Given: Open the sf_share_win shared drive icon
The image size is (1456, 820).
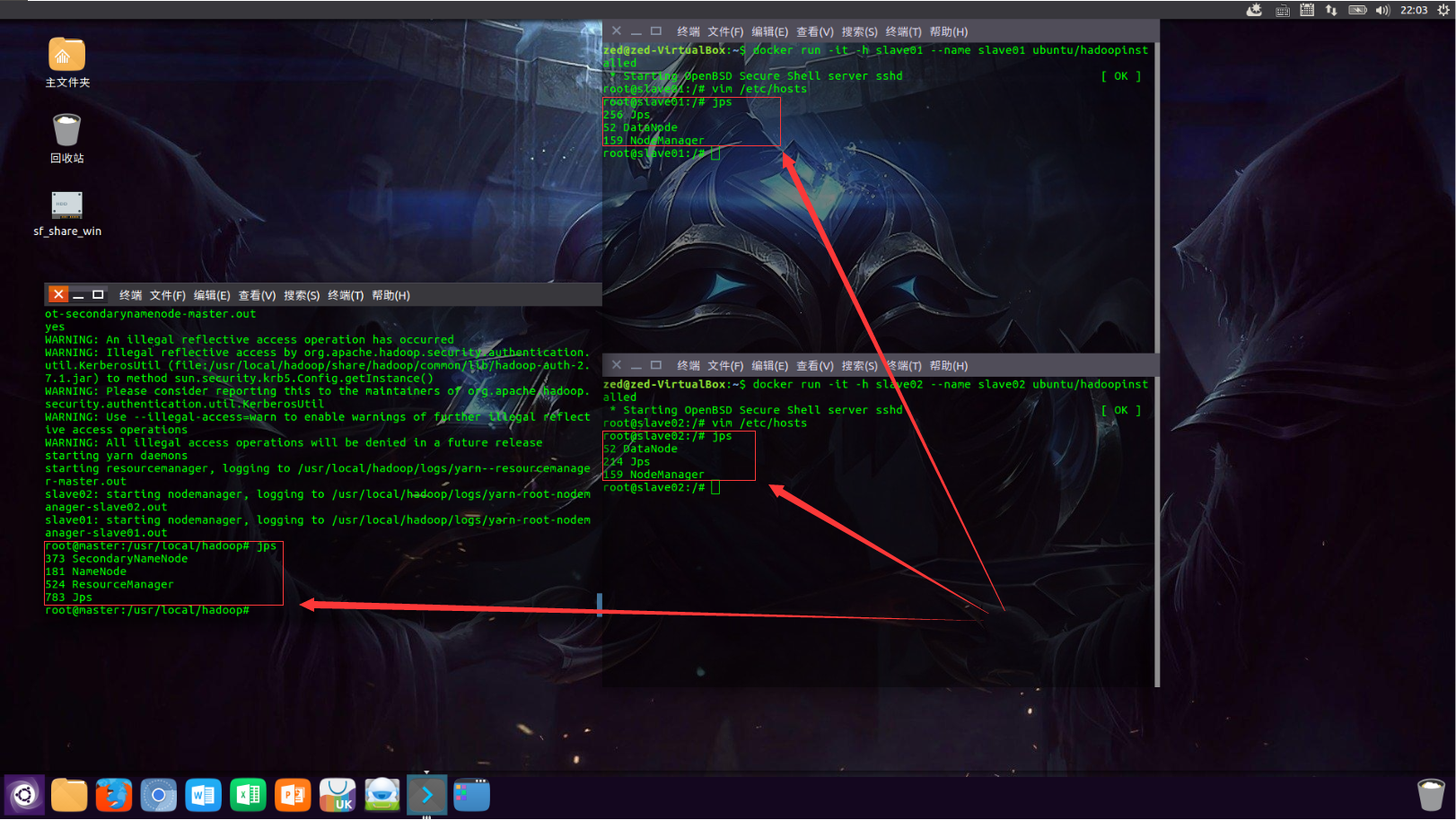Looking at the screenshot, I should [x=67, y=214].
